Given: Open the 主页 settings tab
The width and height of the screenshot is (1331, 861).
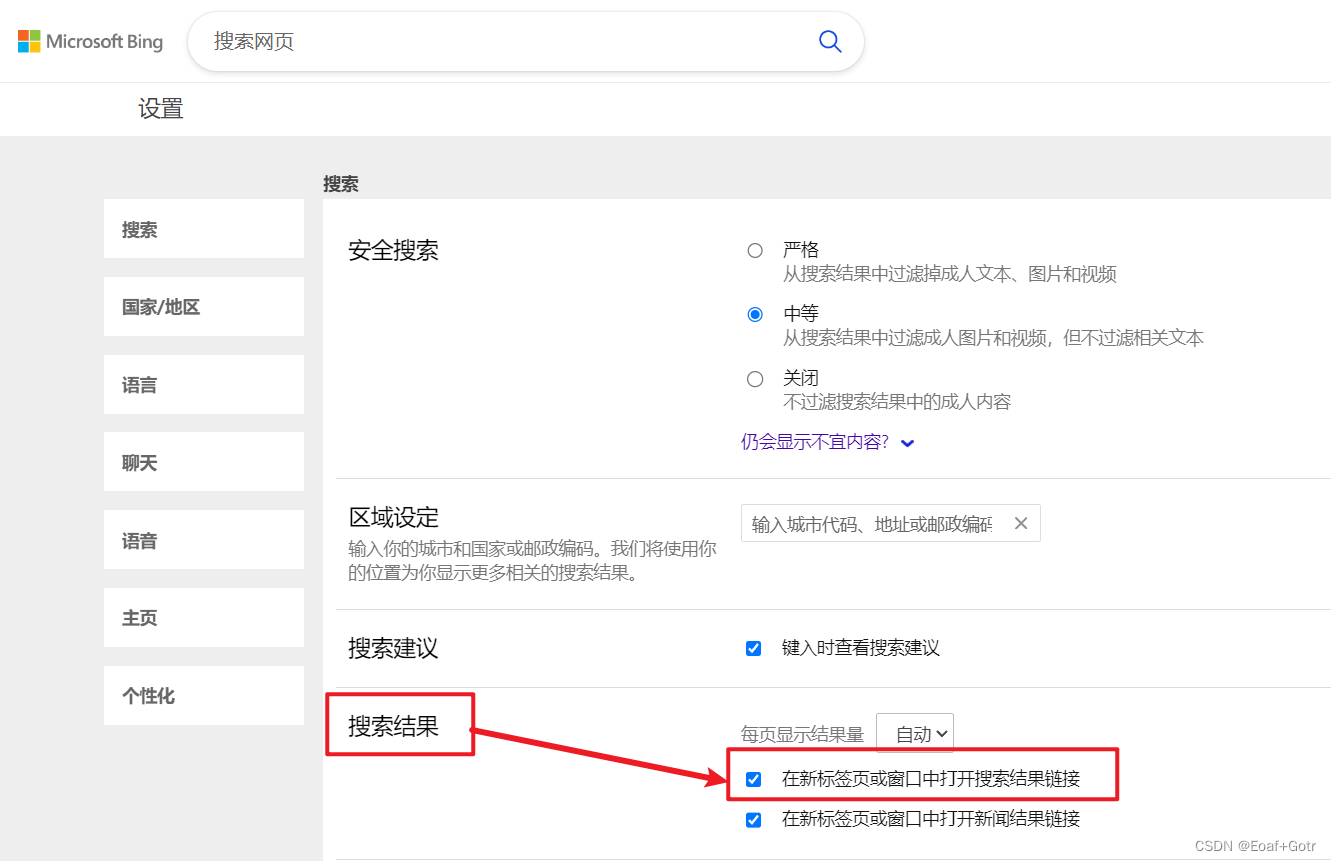Looking at the screenshot, I should click(204, 618).
